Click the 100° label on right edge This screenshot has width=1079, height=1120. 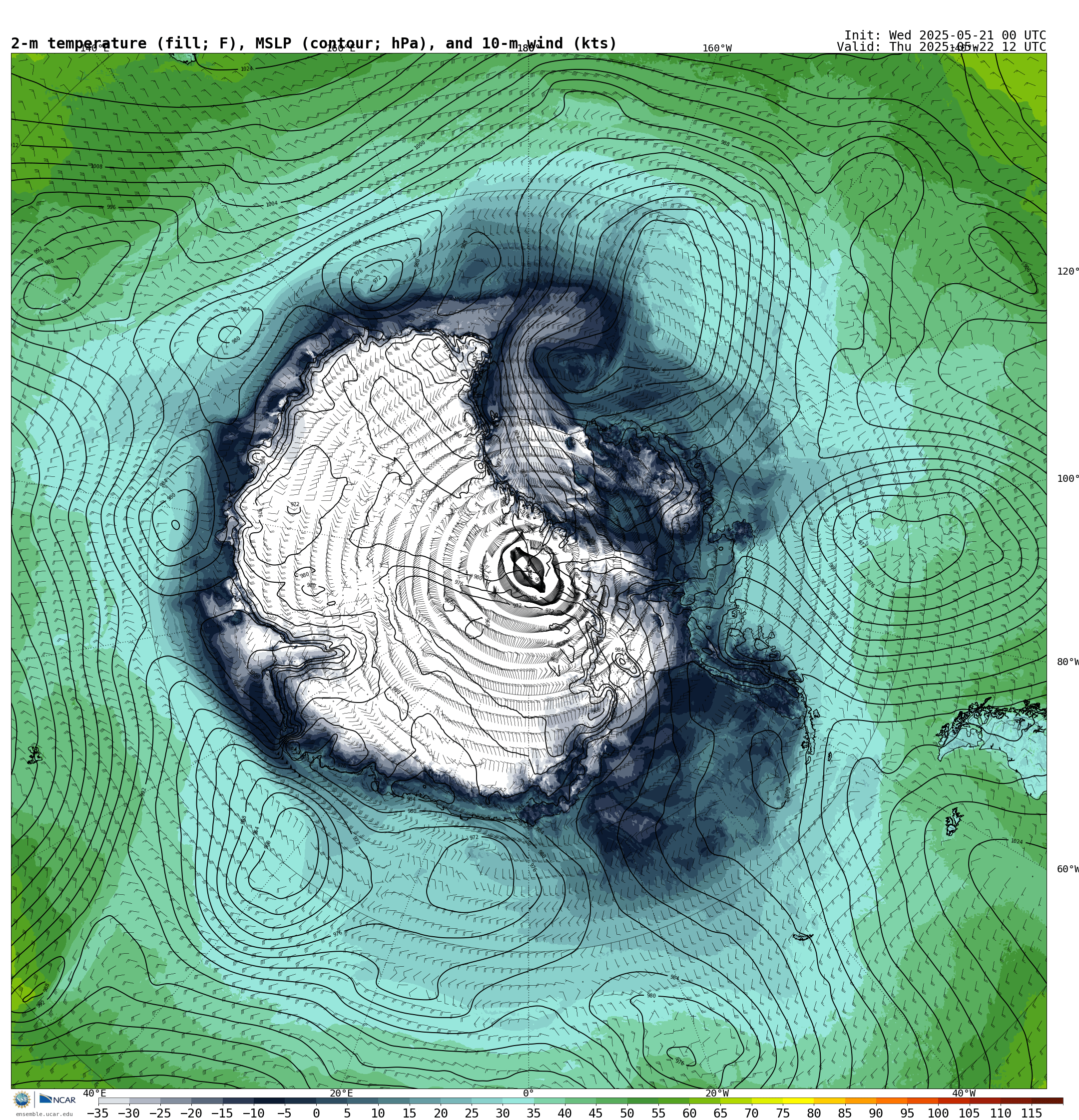[1068, 478]
